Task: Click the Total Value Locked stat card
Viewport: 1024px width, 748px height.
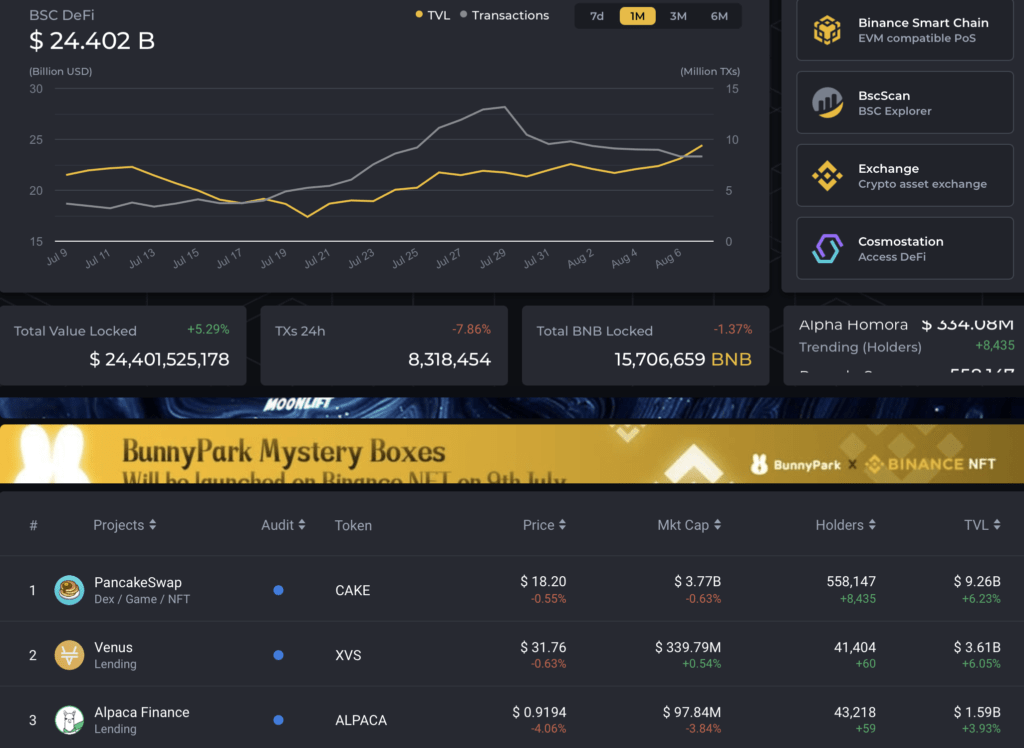Action: point(123,345)
